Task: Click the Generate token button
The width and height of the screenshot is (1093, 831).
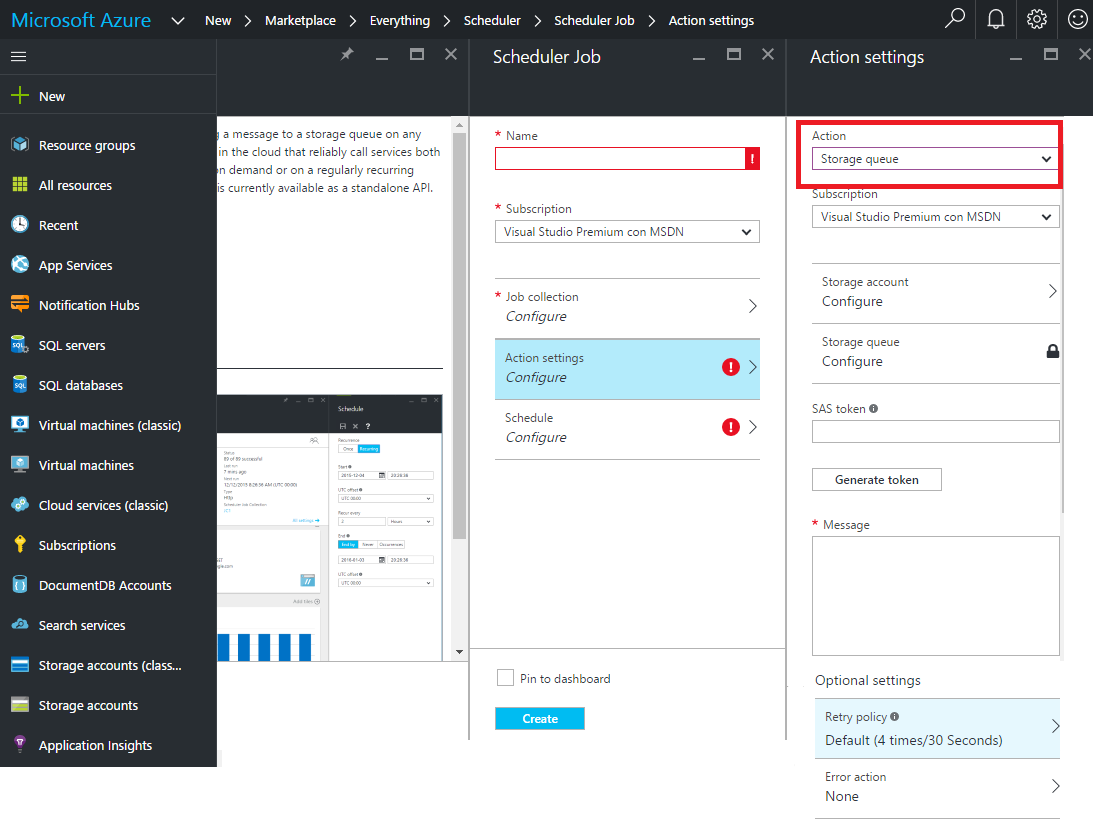Action: point(876,480)
